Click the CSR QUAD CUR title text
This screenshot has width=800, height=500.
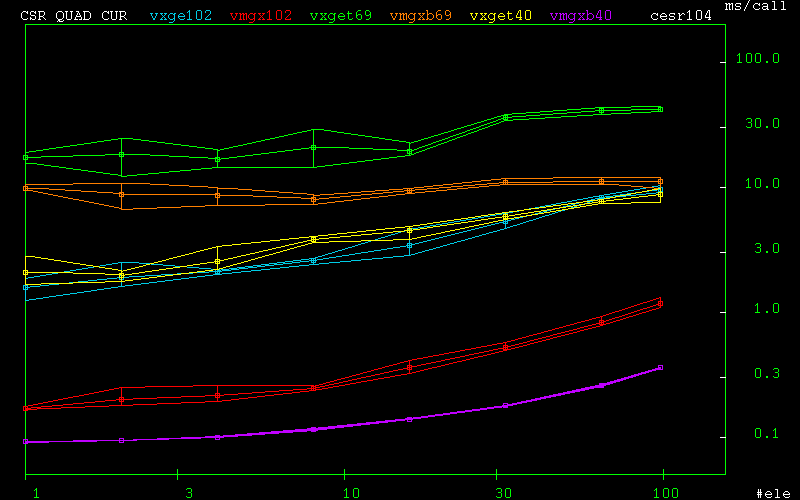[73, 15]
